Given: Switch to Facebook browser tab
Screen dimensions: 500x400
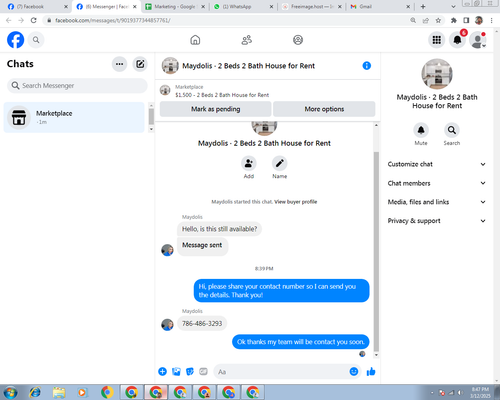Looking at the screenshot, I should 37,7.
